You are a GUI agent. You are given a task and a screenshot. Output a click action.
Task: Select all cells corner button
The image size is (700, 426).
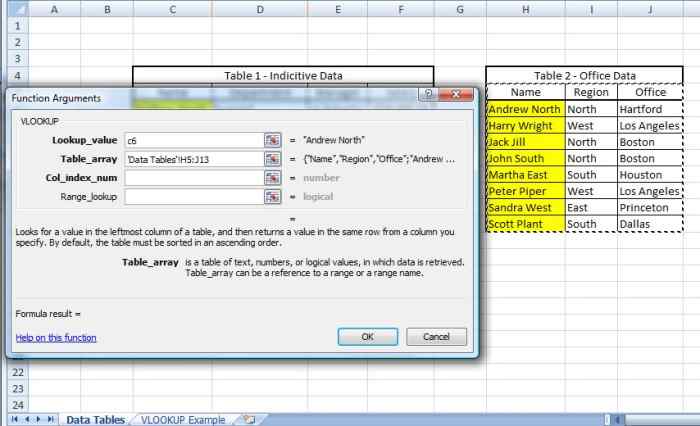(18, 9)
